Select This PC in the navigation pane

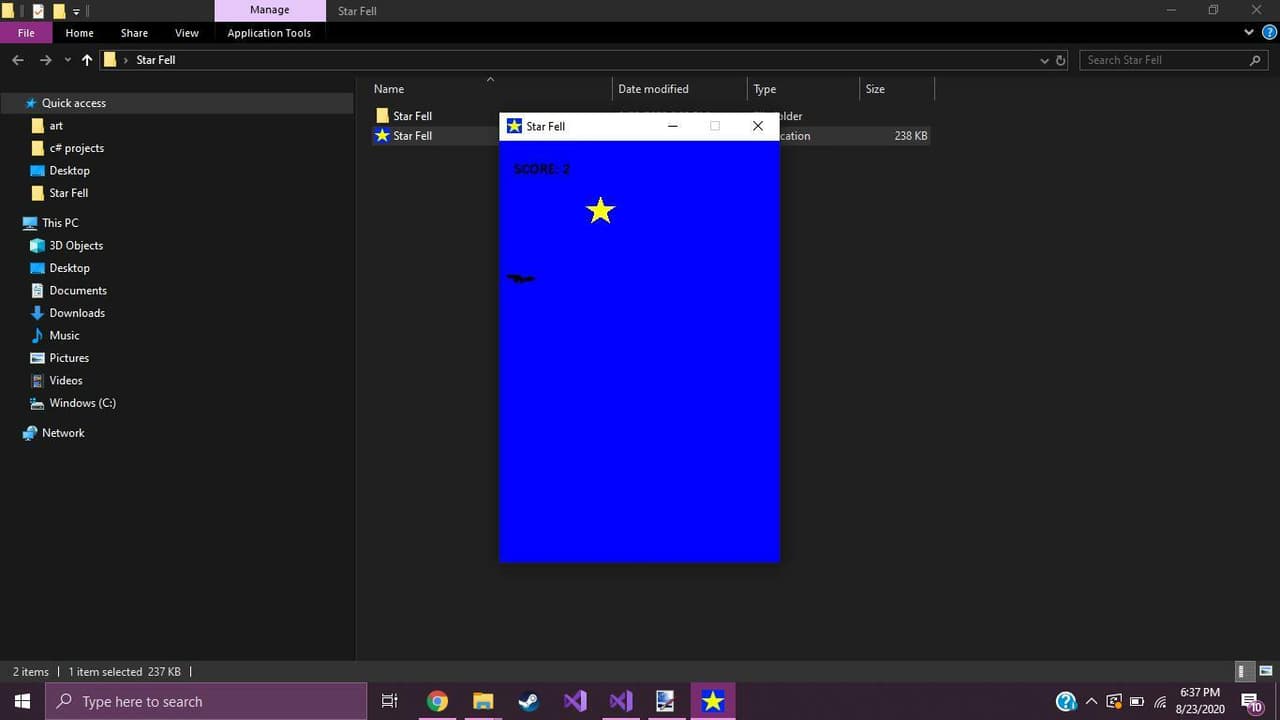[60, 223]
